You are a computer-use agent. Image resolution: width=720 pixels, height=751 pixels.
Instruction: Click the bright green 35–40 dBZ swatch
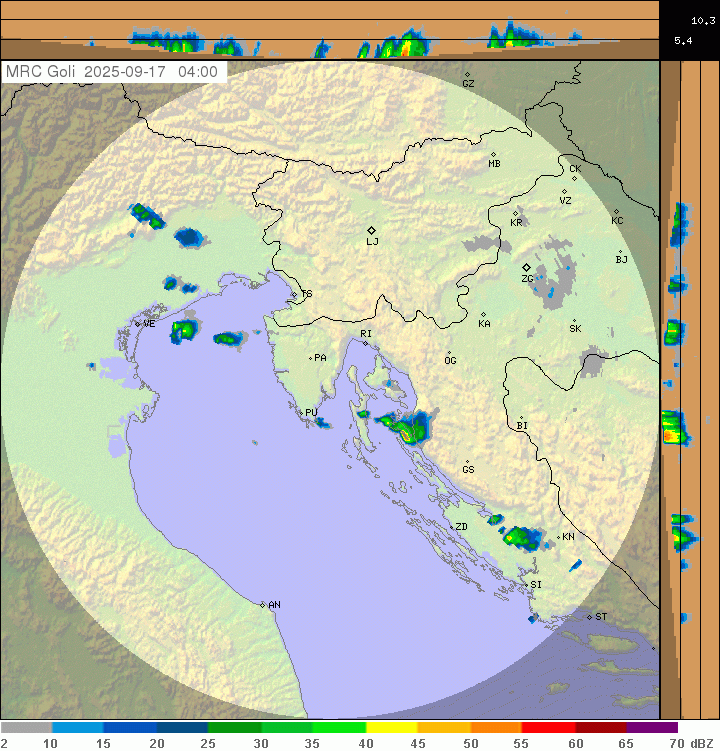tap(339, 728)
